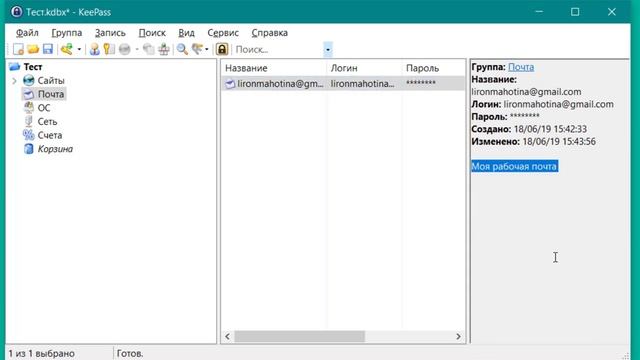Image resolution: width=640 pixels, height=360 pixels.
Task: Open the quick search dropdown arrow
Action: pyautogui.click(x=328, y=50)
